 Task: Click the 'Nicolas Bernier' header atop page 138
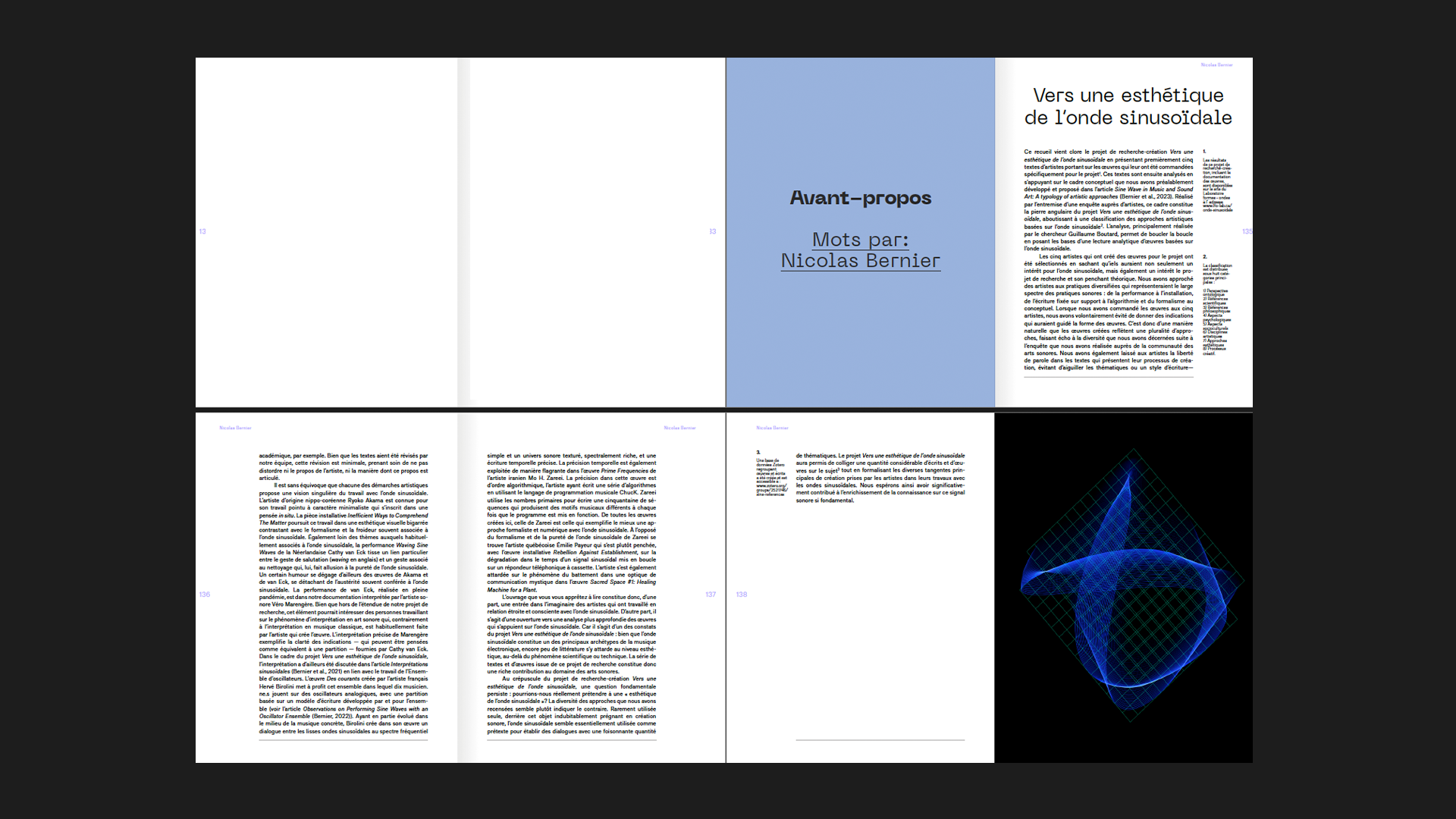point(772,428)
